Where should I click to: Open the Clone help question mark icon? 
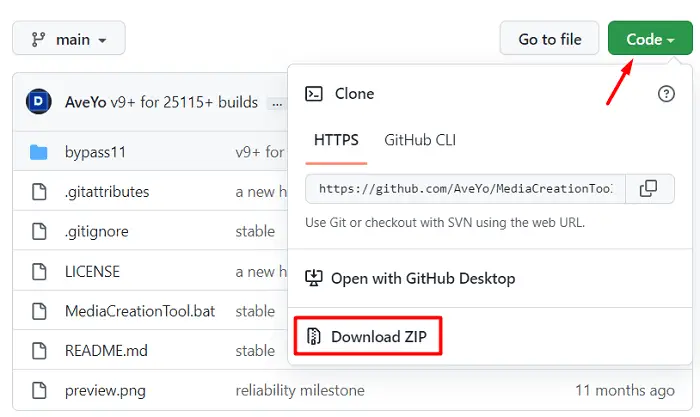coord(666,94)
